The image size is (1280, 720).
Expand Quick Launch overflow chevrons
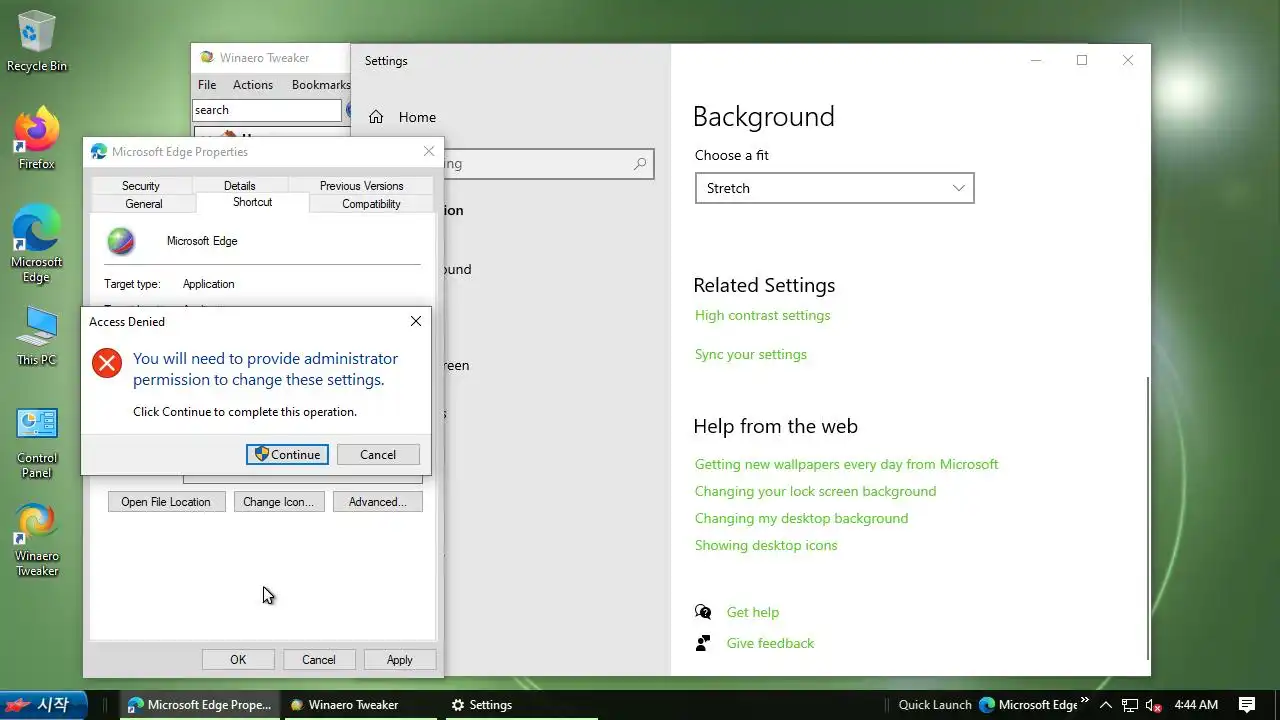(1085, 702)
